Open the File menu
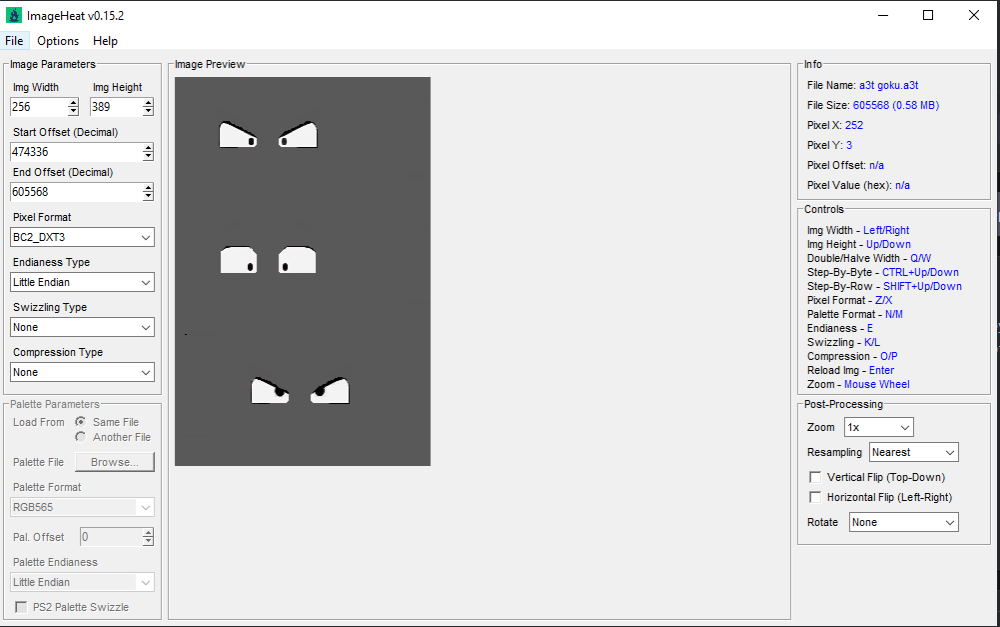 click(x=14, y=41)
